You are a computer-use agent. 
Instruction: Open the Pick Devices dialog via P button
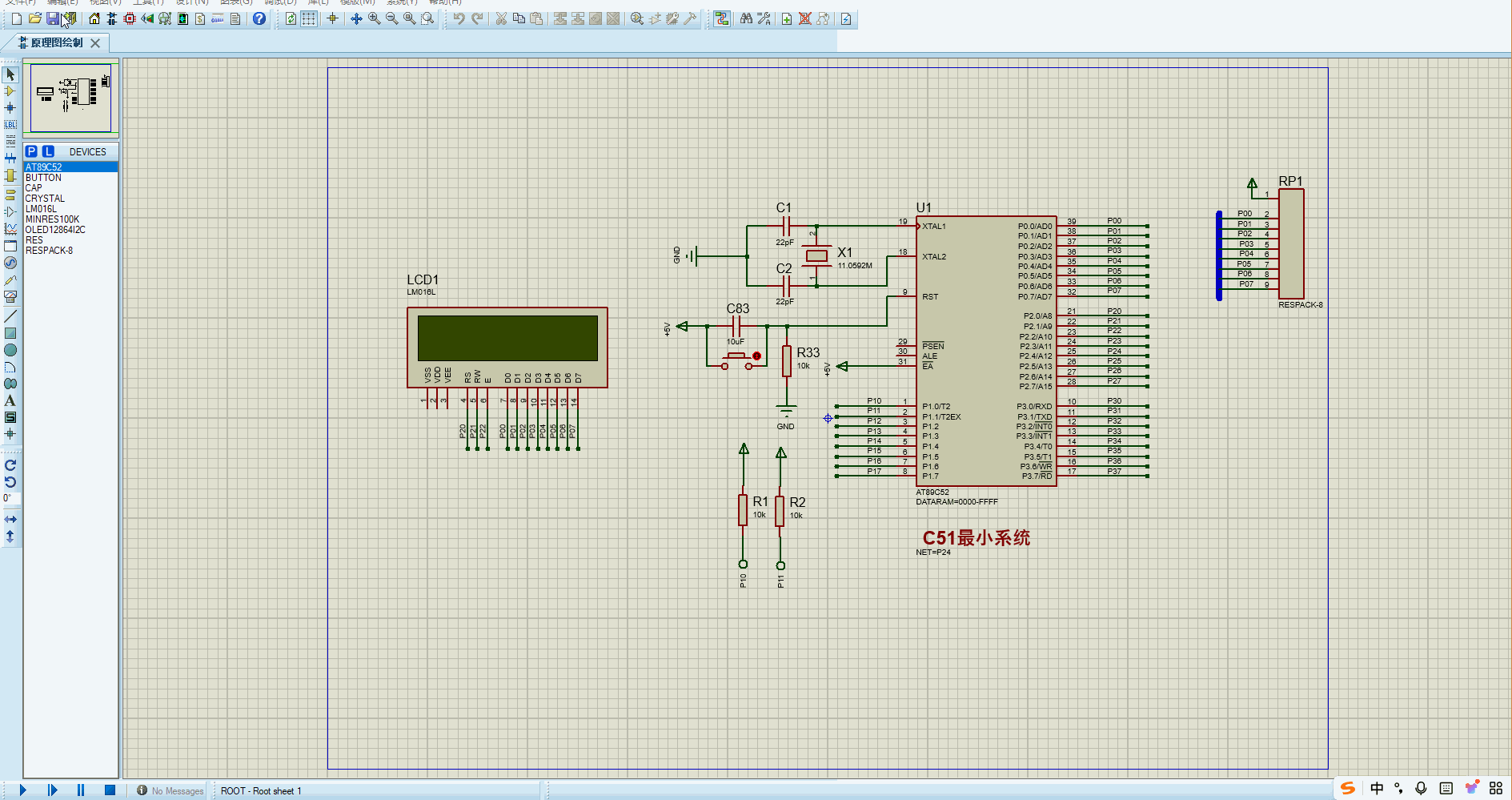[x=32, y=151]
